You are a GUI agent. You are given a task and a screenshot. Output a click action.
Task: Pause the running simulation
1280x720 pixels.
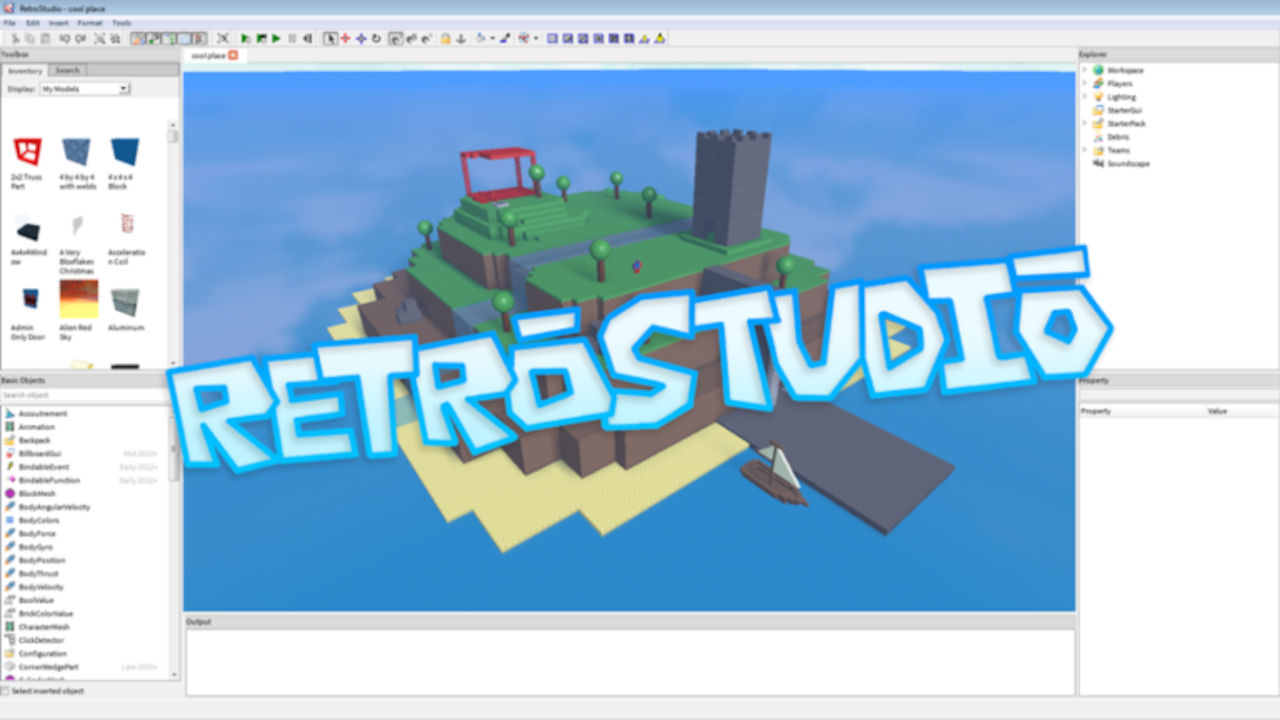(x=292, y=38)
